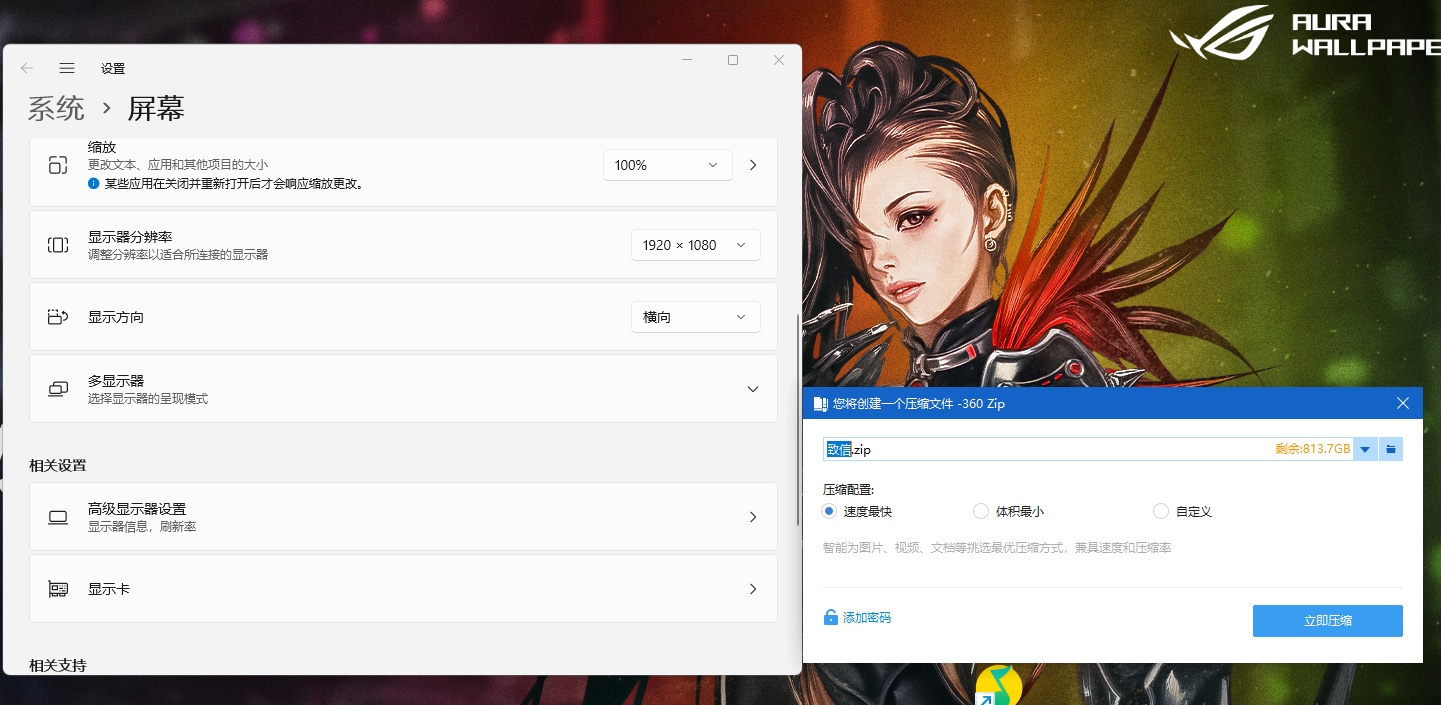Click the display orientation row icon
This screenshot has height=705, width=1441.
point(58,317)
